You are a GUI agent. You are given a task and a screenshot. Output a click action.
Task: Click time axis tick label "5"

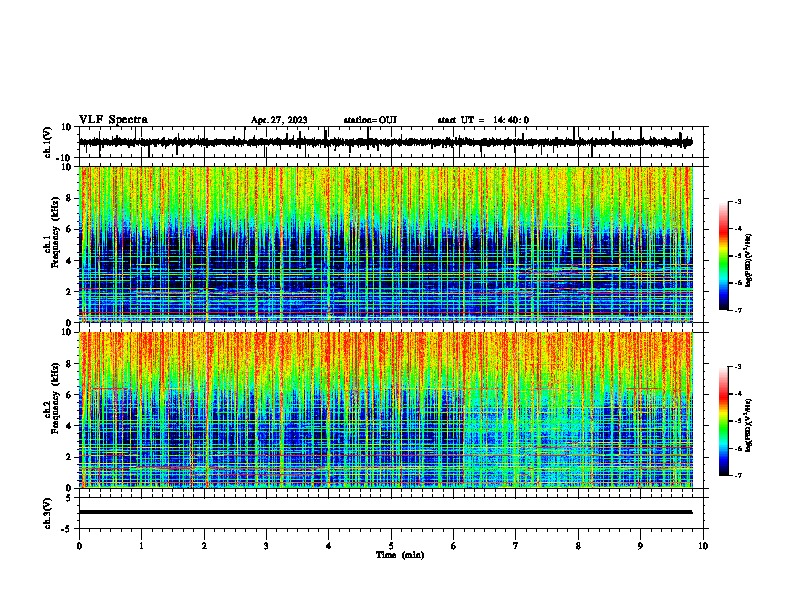[391, 546]
